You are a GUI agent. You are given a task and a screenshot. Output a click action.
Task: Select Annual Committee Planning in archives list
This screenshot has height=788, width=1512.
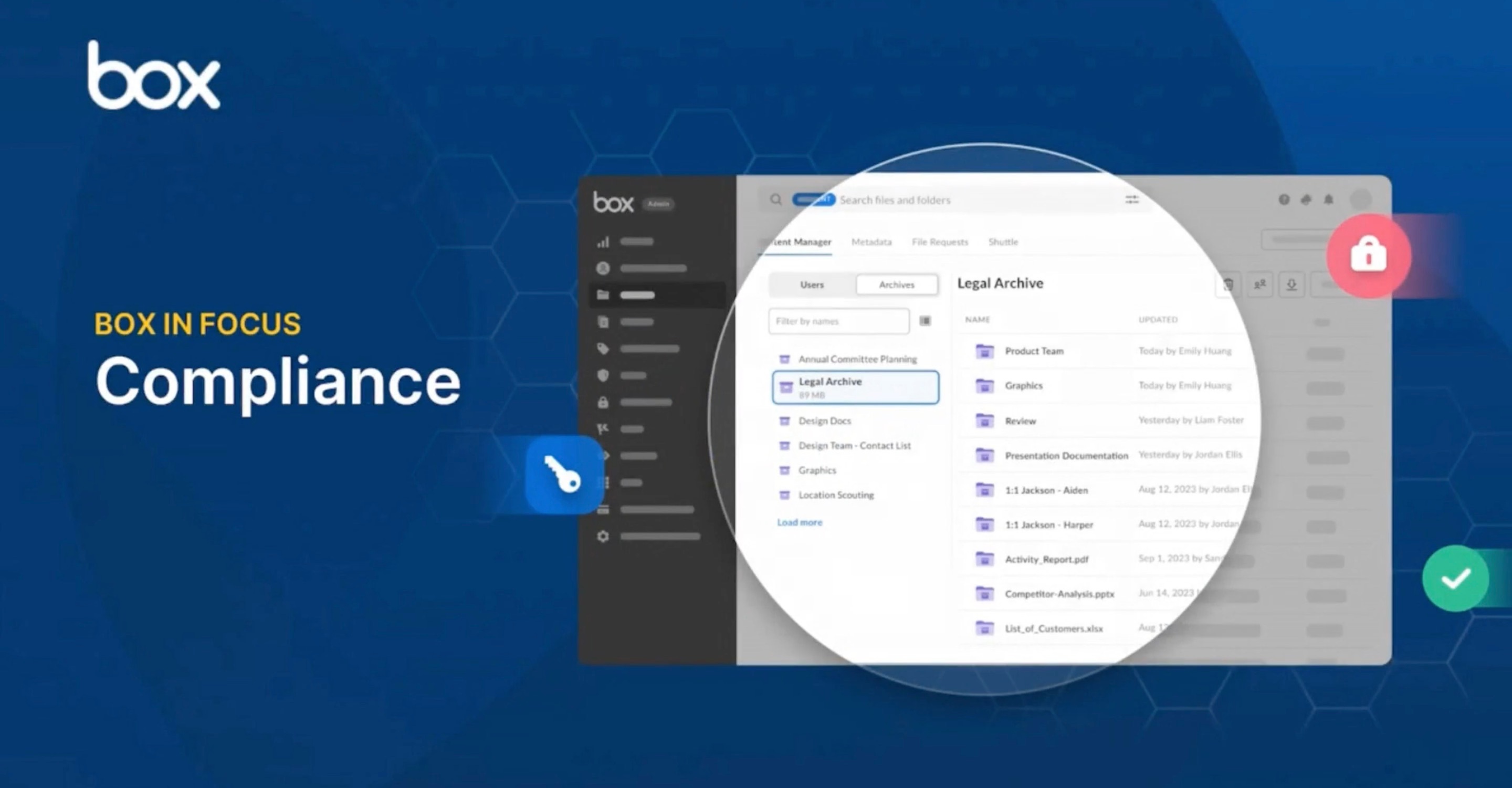(x=857, y=359)
